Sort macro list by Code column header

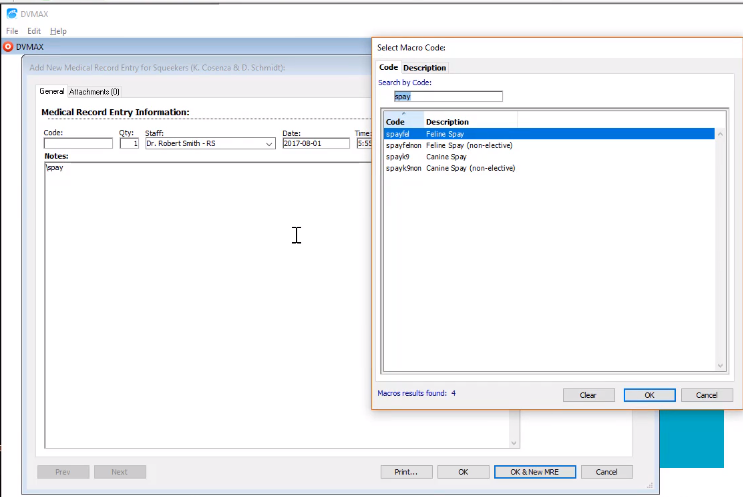(404, 122)
